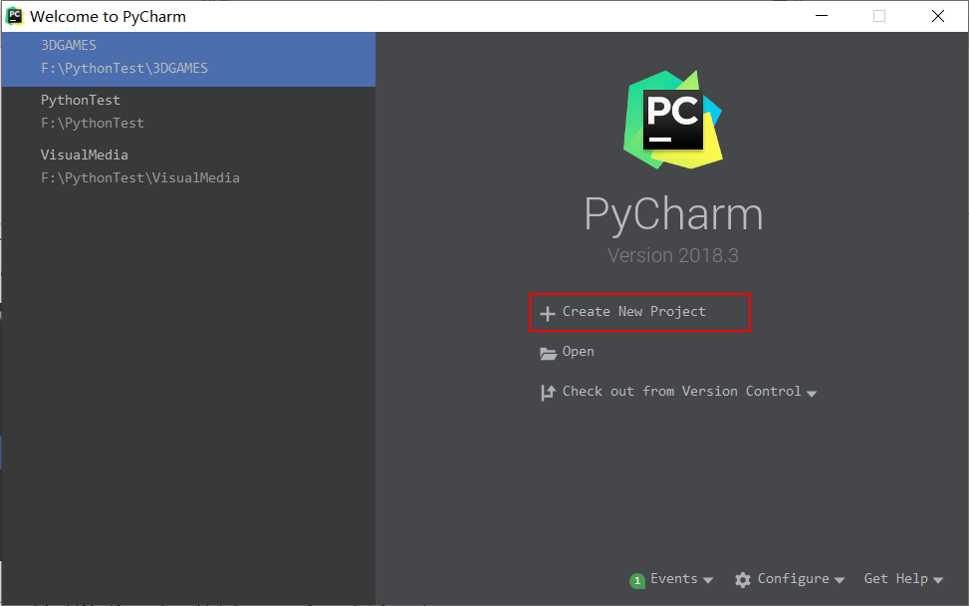Expand the Get Help dropdown arrow
The image size is (969, 606).
[937, 580]
